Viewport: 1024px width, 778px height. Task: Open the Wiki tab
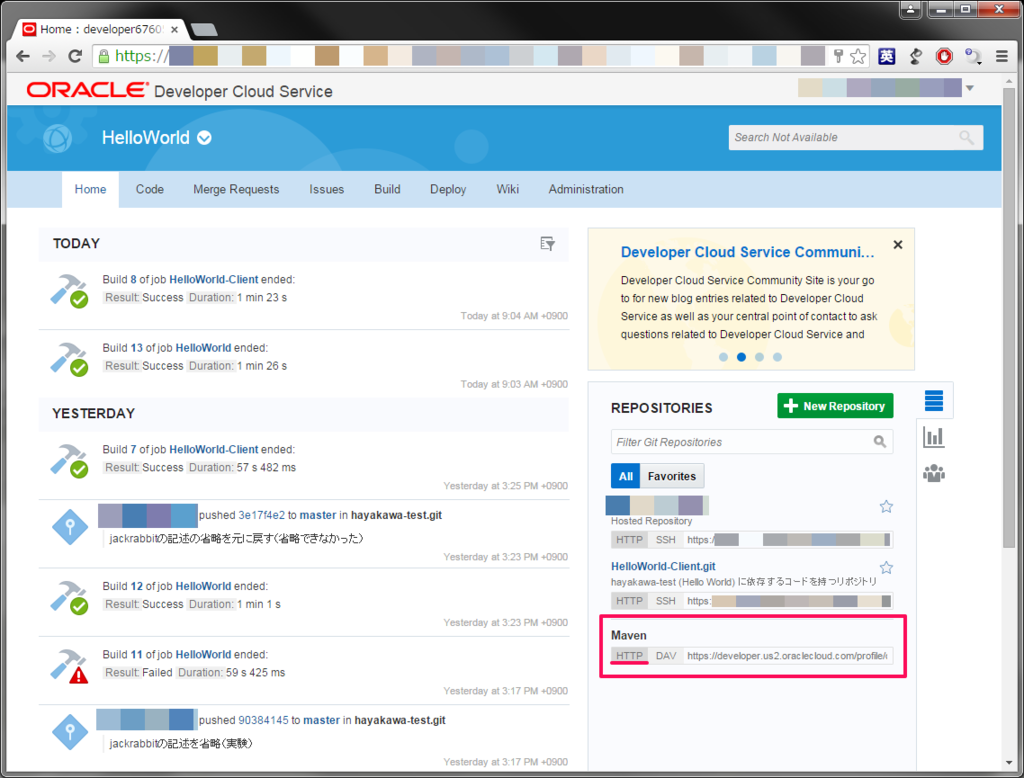pos(507,189)
